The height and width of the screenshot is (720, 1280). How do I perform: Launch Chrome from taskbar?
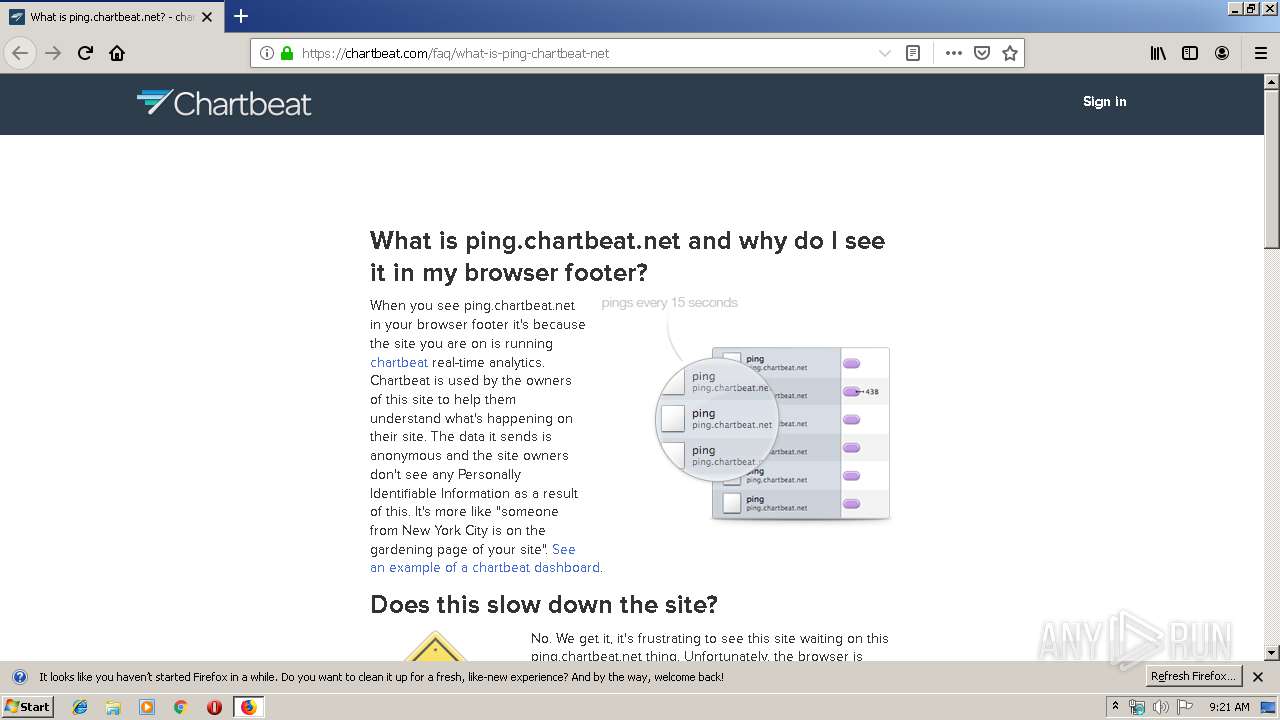coord(181,707)
